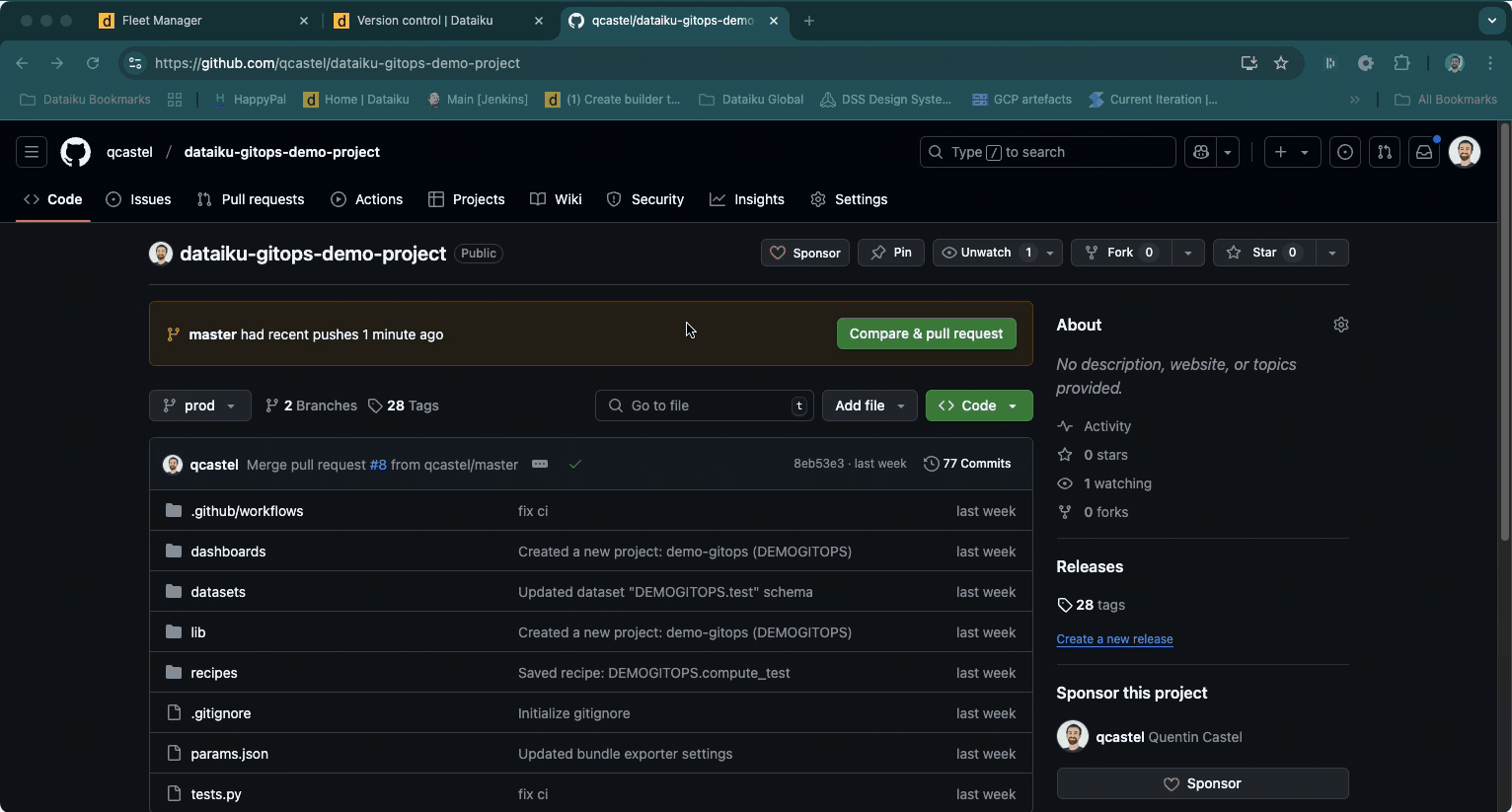The width and height of the screenshot is (1512, 812).
Task: Open the issues icon in header
Action: (1344, 152)
